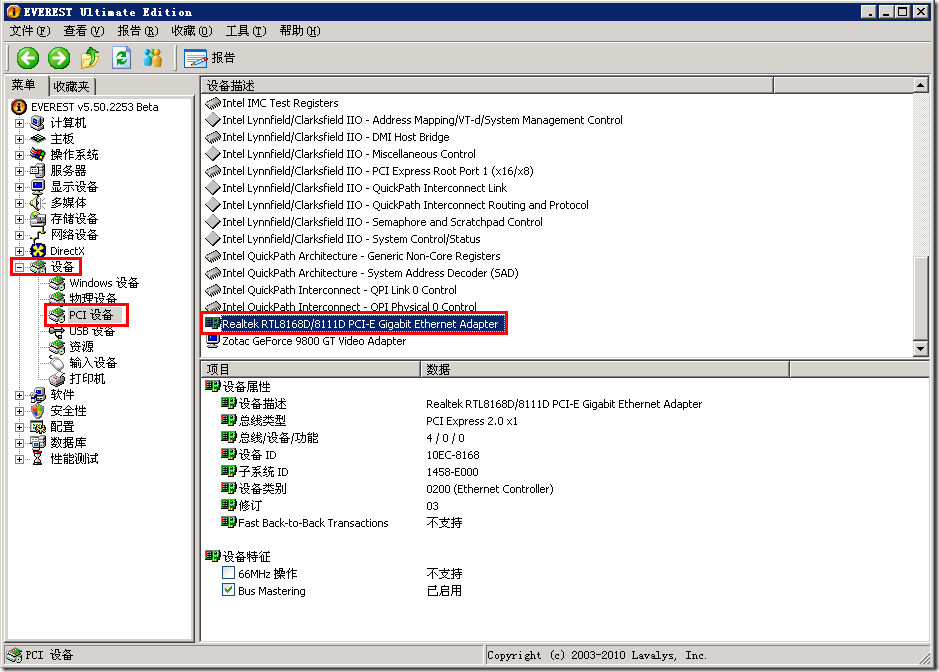Select Windows 设备 in the tree
Viewport: 939px width, 672px height.
(x=104, y=283)
